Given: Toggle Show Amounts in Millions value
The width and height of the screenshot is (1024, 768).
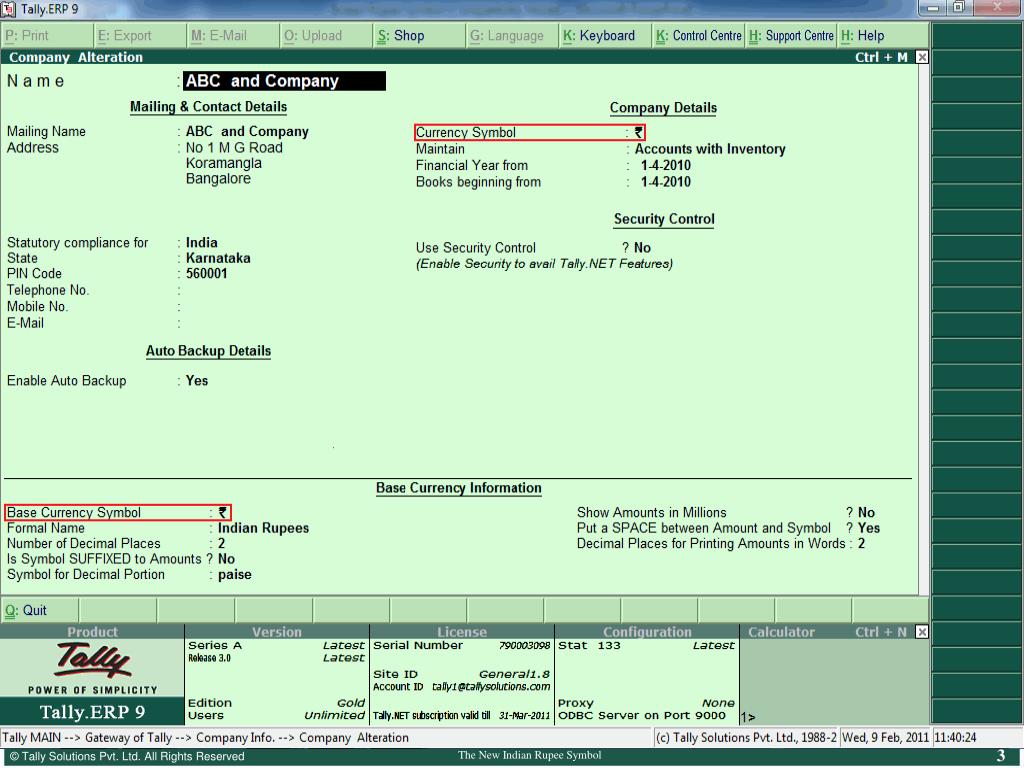Looking at the screenshot, I should (x=866, y=513).
